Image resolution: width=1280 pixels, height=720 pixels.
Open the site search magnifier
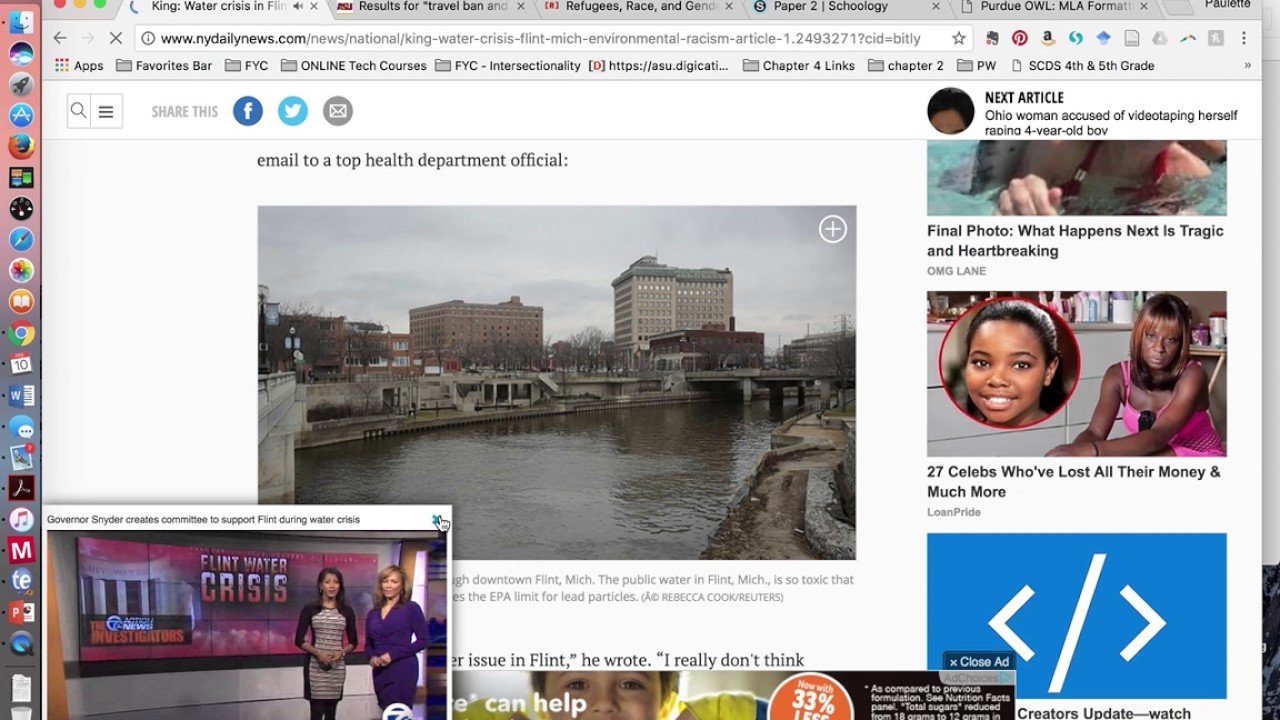click(78, 111)
